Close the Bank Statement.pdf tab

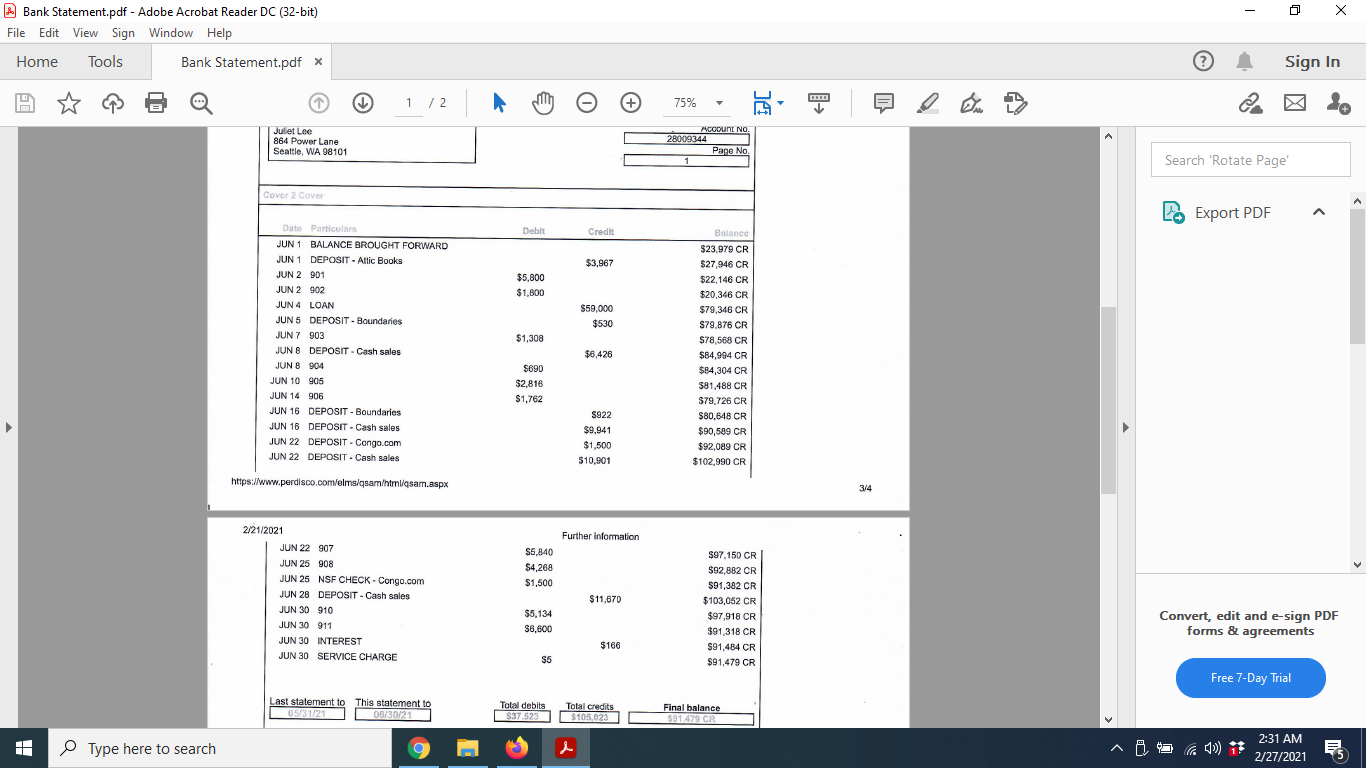coord(318,62)
